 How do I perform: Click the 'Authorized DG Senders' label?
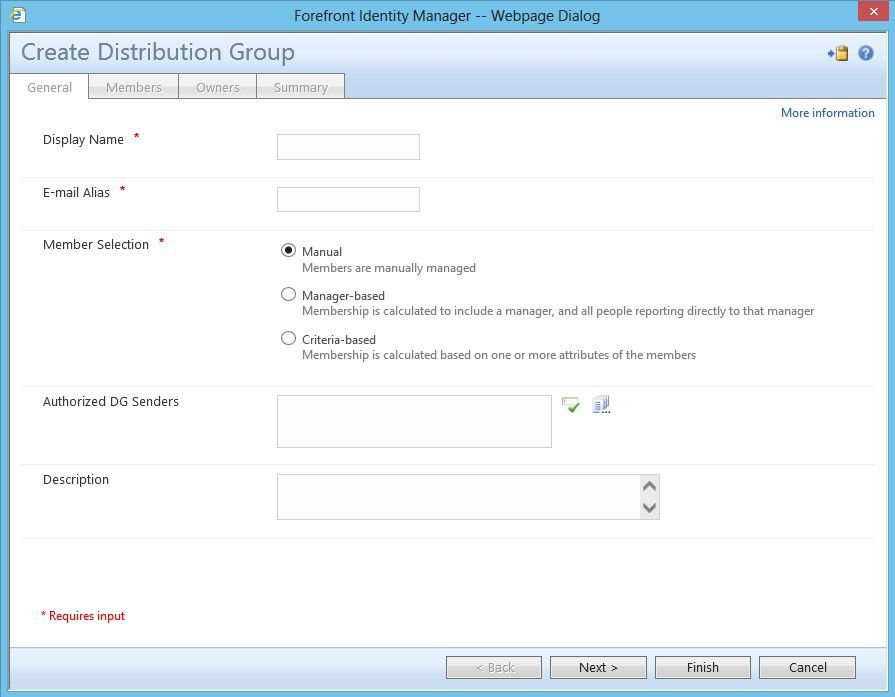tap(111, 401)
